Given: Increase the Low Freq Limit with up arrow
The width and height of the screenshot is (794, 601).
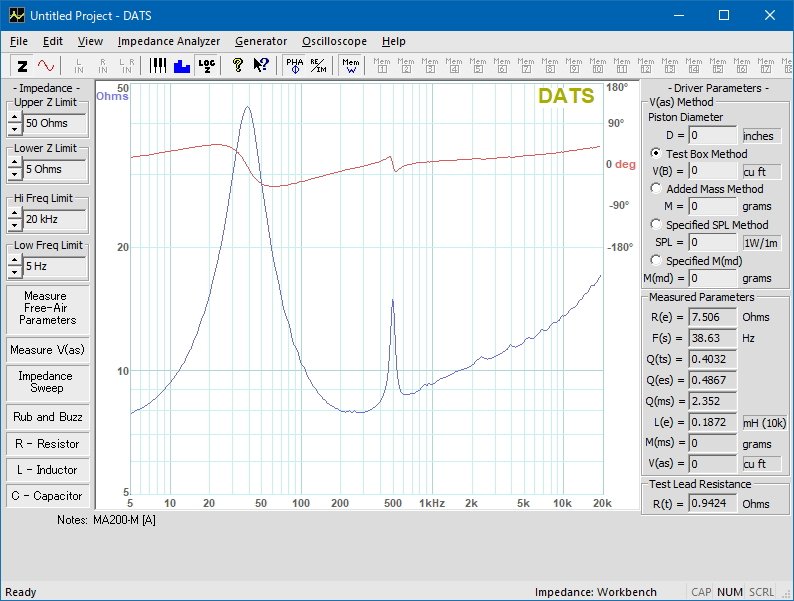Looking at the screenshot, I should coord(15,261).
